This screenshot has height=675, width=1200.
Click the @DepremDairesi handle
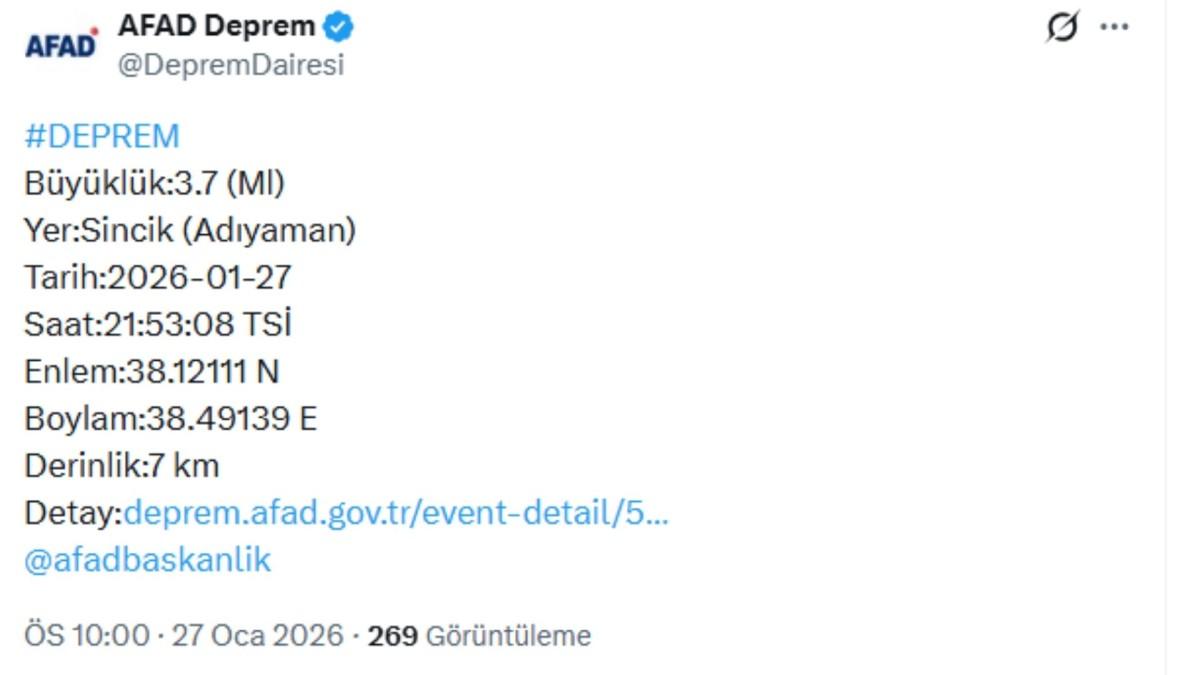pyautogui.click(x=230, y=62)
